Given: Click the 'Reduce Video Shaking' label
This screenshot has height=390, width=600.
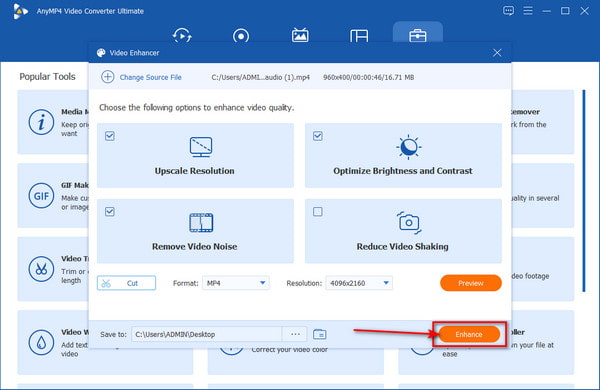Looking at the screenshot, I should (x=403, y=246).
